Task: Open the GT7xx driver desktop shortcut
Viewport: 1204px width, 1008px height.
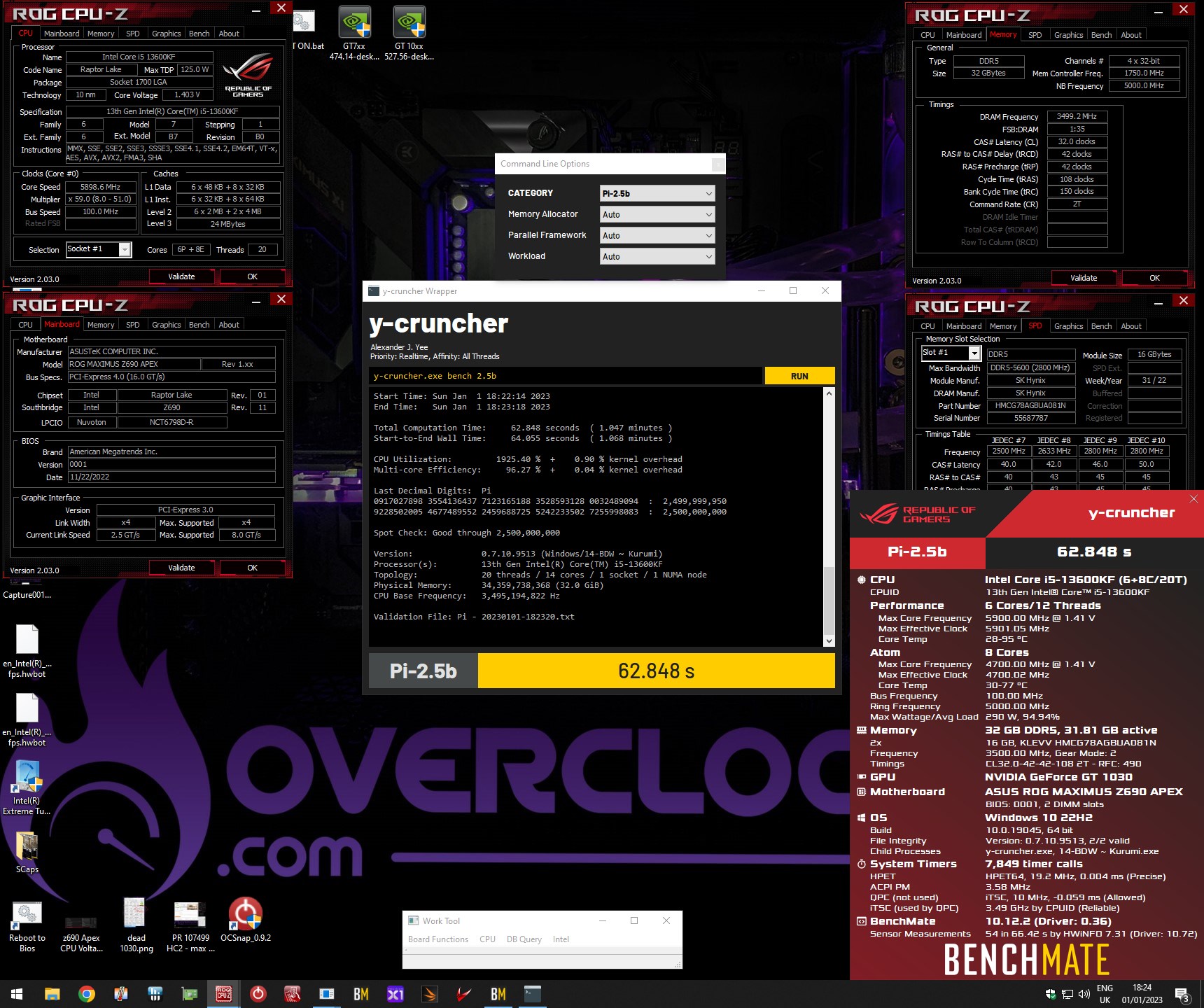Action: pyautogui.click(x=354, y=33)
